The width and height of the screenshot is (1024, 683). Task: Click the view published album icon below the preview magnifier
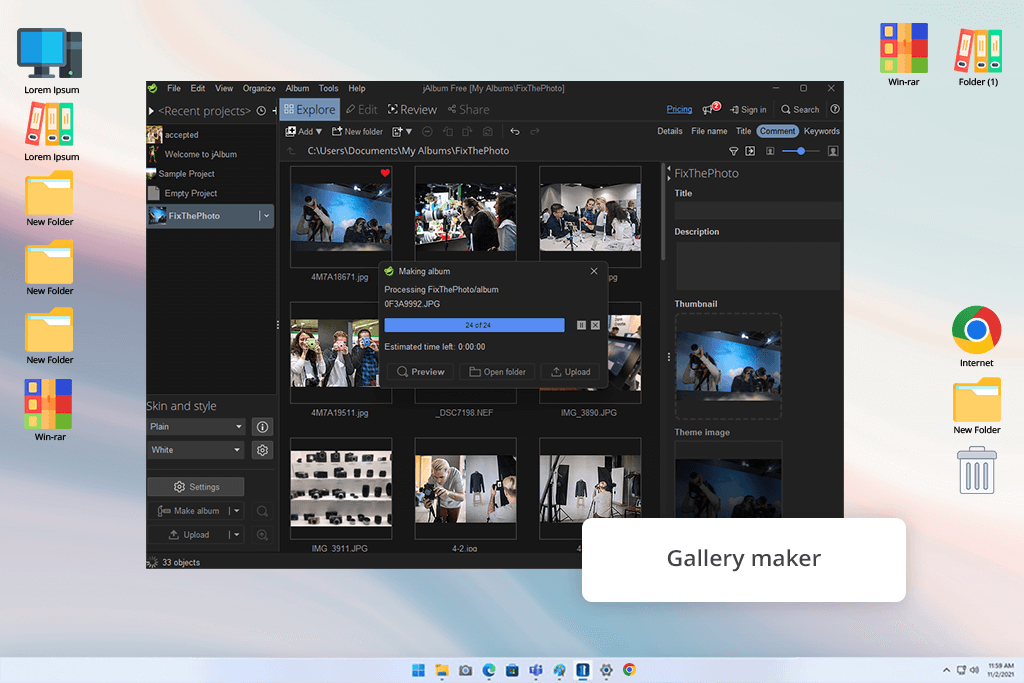(x=263, y=535)
